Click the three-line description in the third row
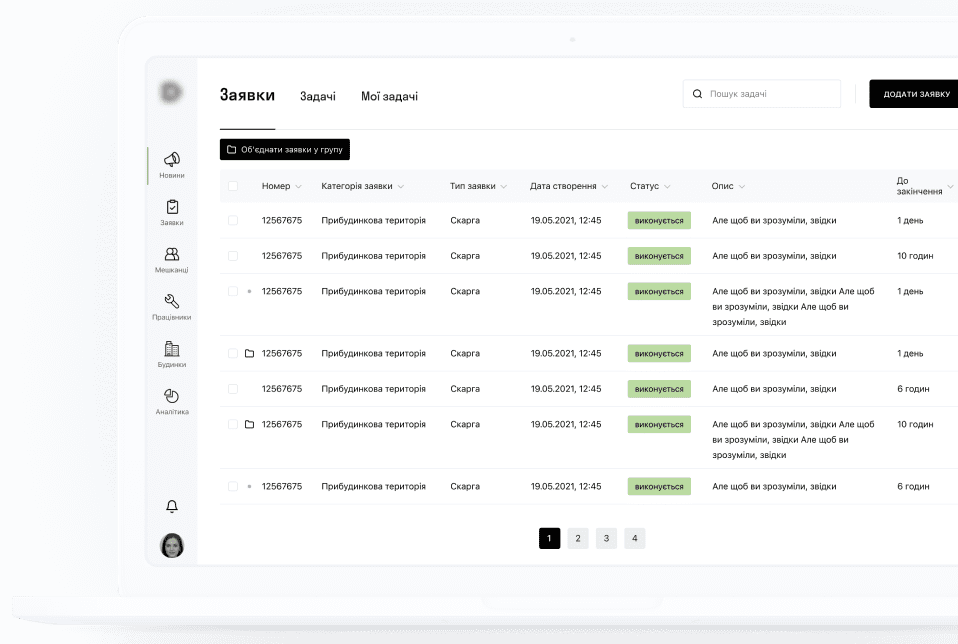Screen dimensions: 958x644 point(793,307)
